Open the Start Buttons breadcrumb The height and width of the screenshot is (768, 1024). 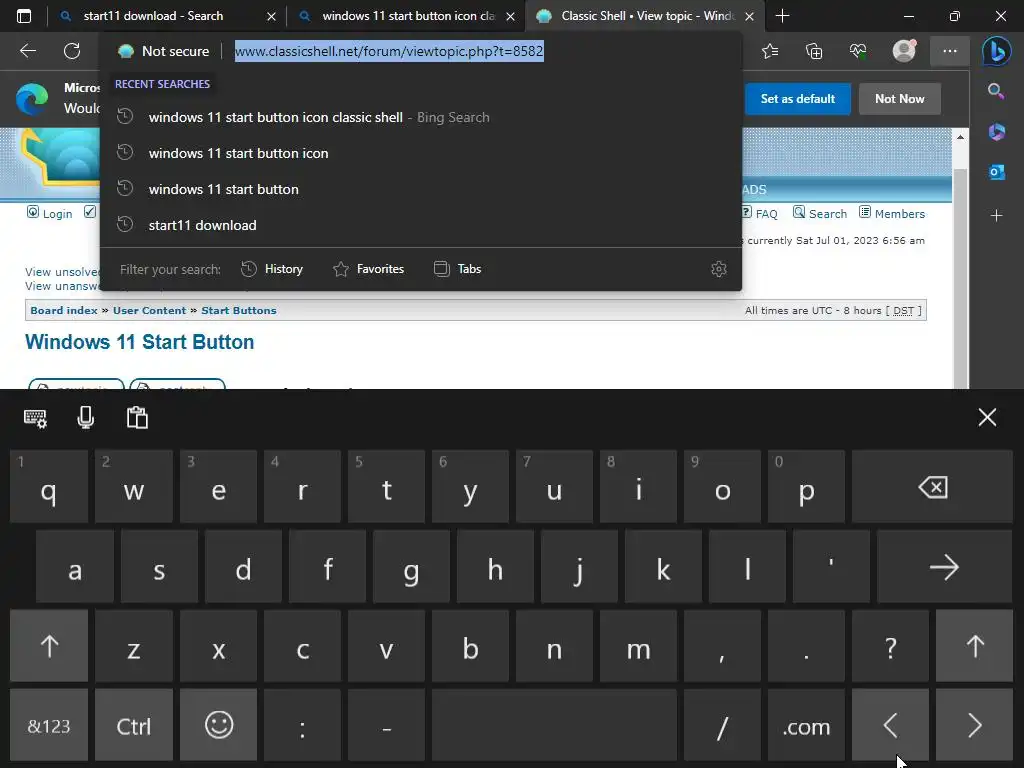pos(238,310)
